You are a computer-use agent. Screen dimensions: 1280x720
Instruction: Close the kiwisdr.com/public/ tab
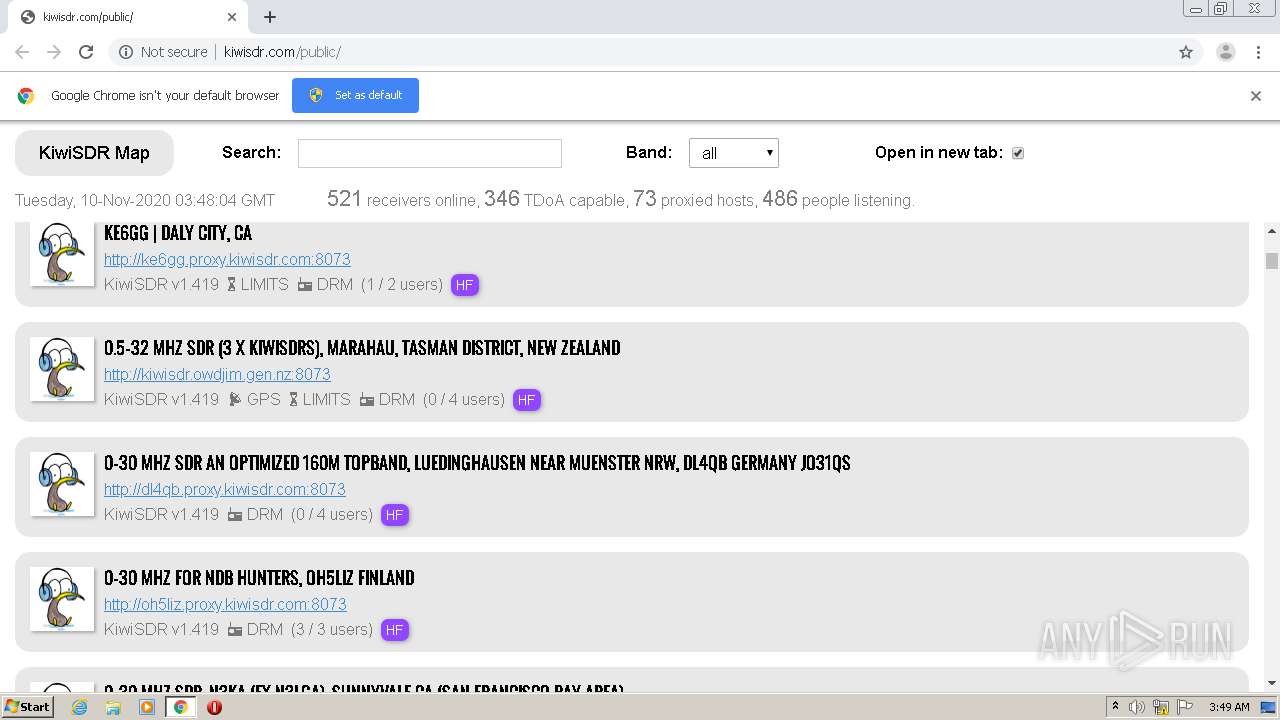(232, 17)
